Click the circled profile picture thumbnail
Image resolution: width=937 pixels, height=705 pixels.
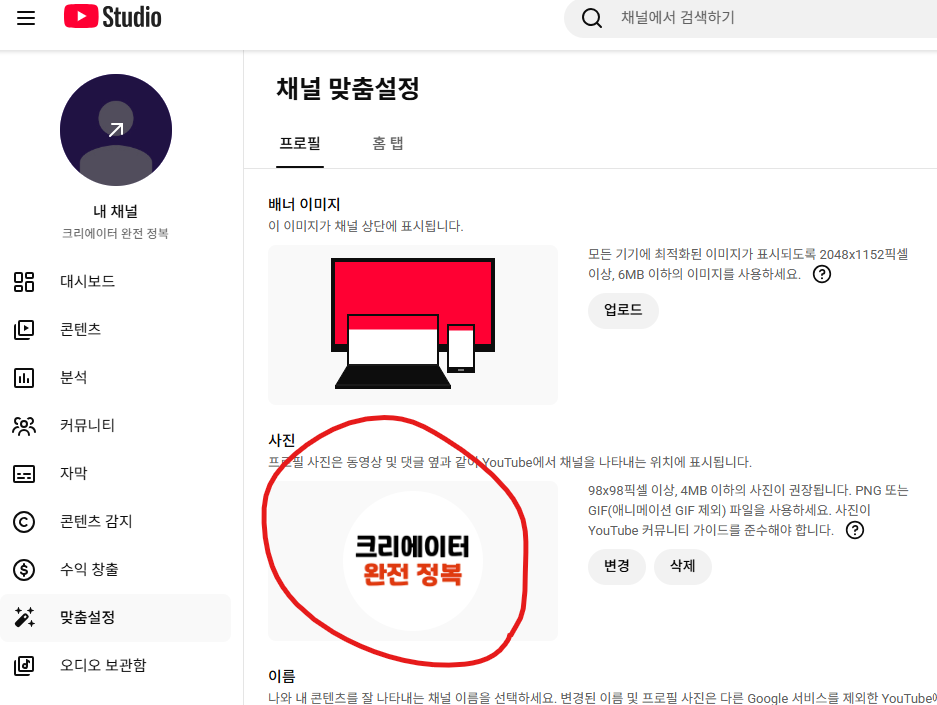(412, 561)
